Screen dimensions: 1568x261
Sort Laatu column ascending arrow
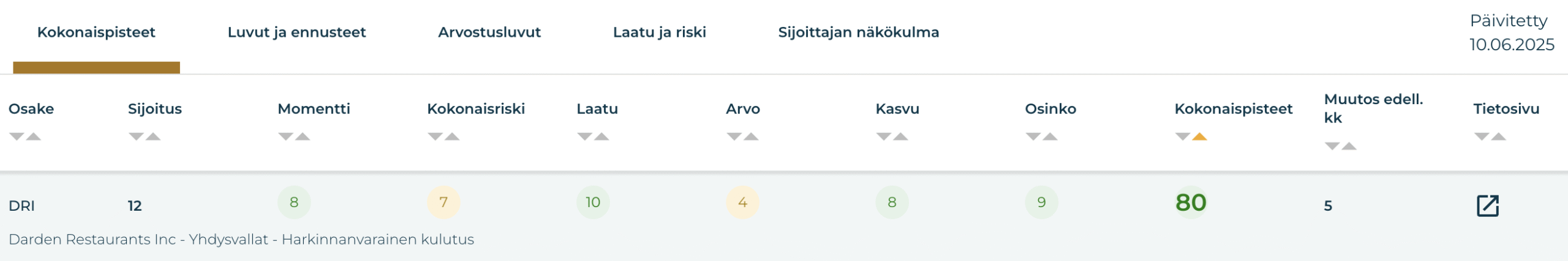point(601,137)
